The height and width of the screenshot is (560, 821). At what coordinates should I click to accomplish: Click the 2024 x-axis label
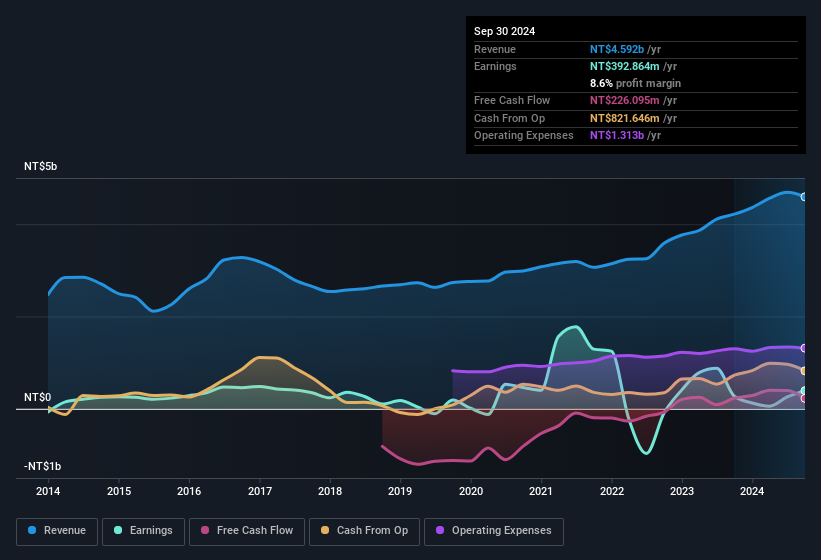(x=752, y=491)
